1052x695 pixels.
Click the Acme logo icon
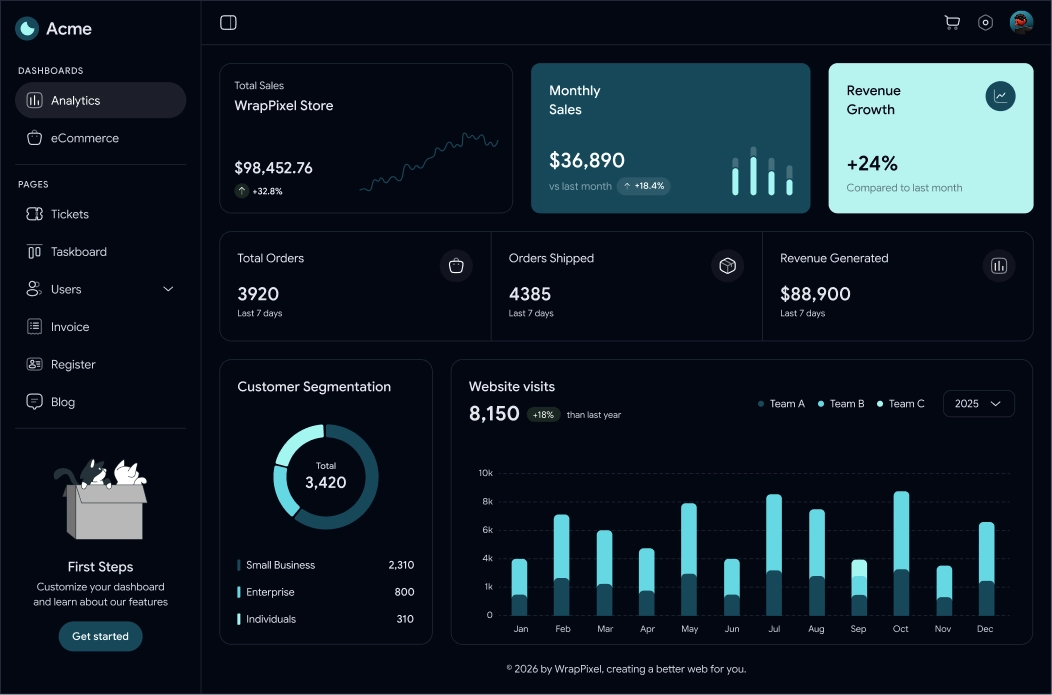point(27,28)
